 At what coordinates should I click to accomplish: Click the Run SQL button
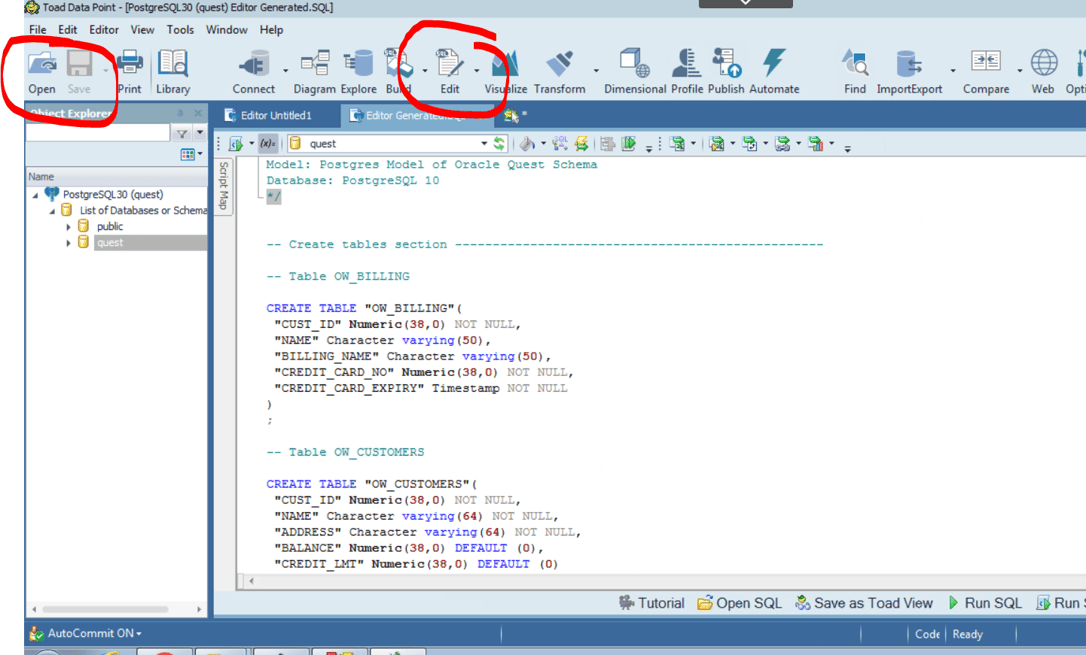coord(985,603)
